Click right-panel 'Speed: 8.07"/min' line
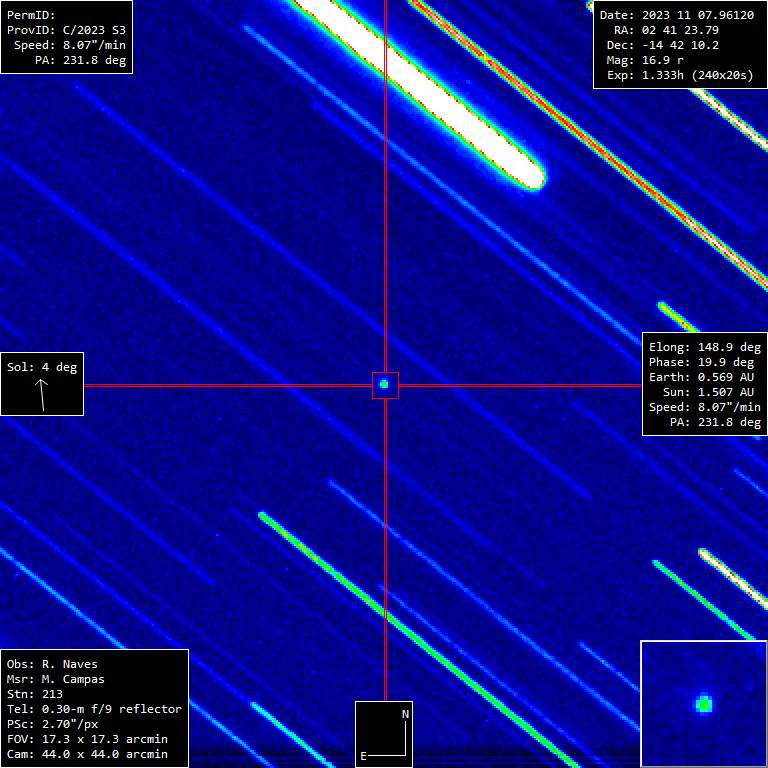The image size is (768, 768). [x=705, y=407]
